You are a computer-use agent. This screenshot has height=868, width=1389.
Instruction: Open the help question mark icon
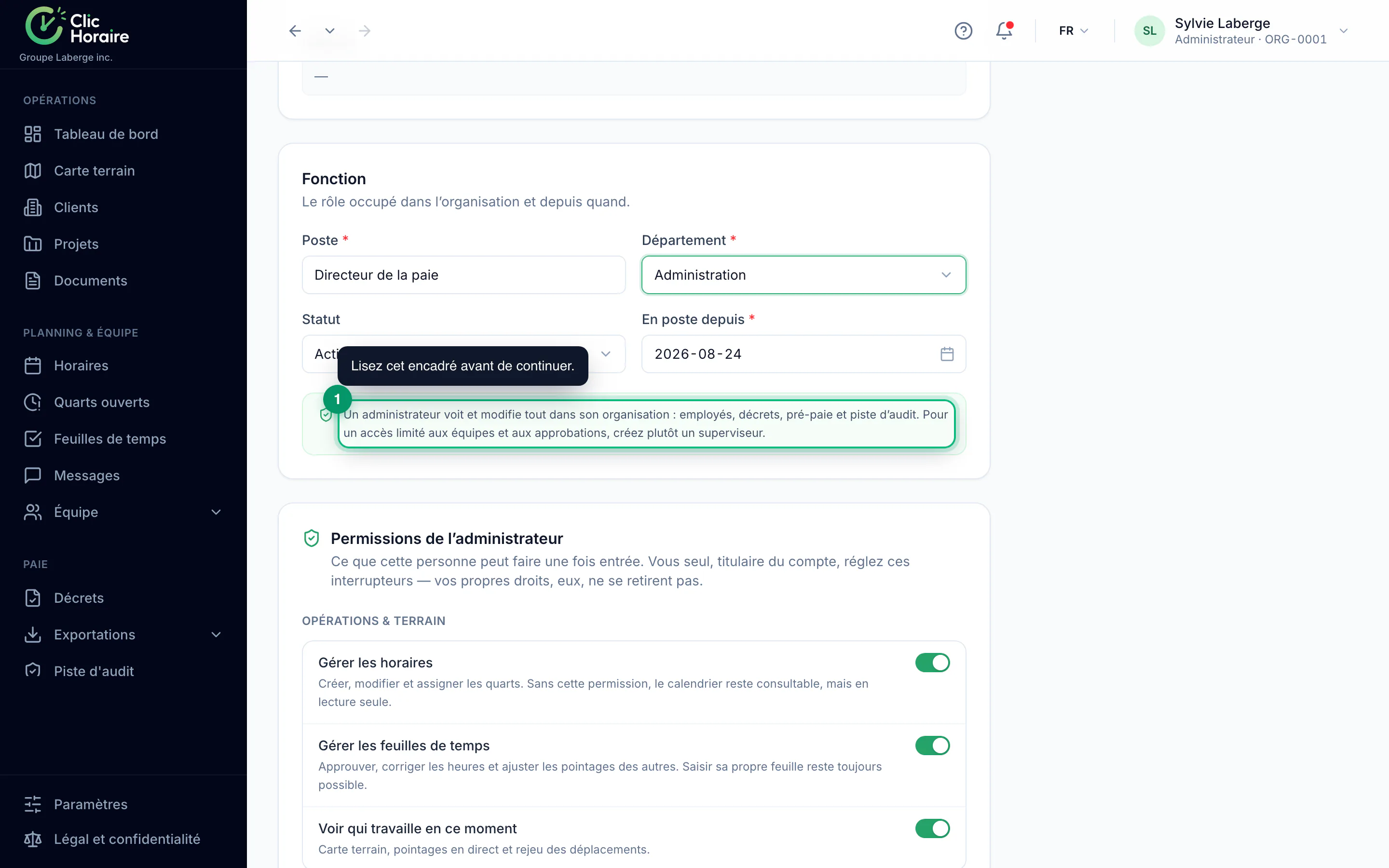[x=963, y=30]
